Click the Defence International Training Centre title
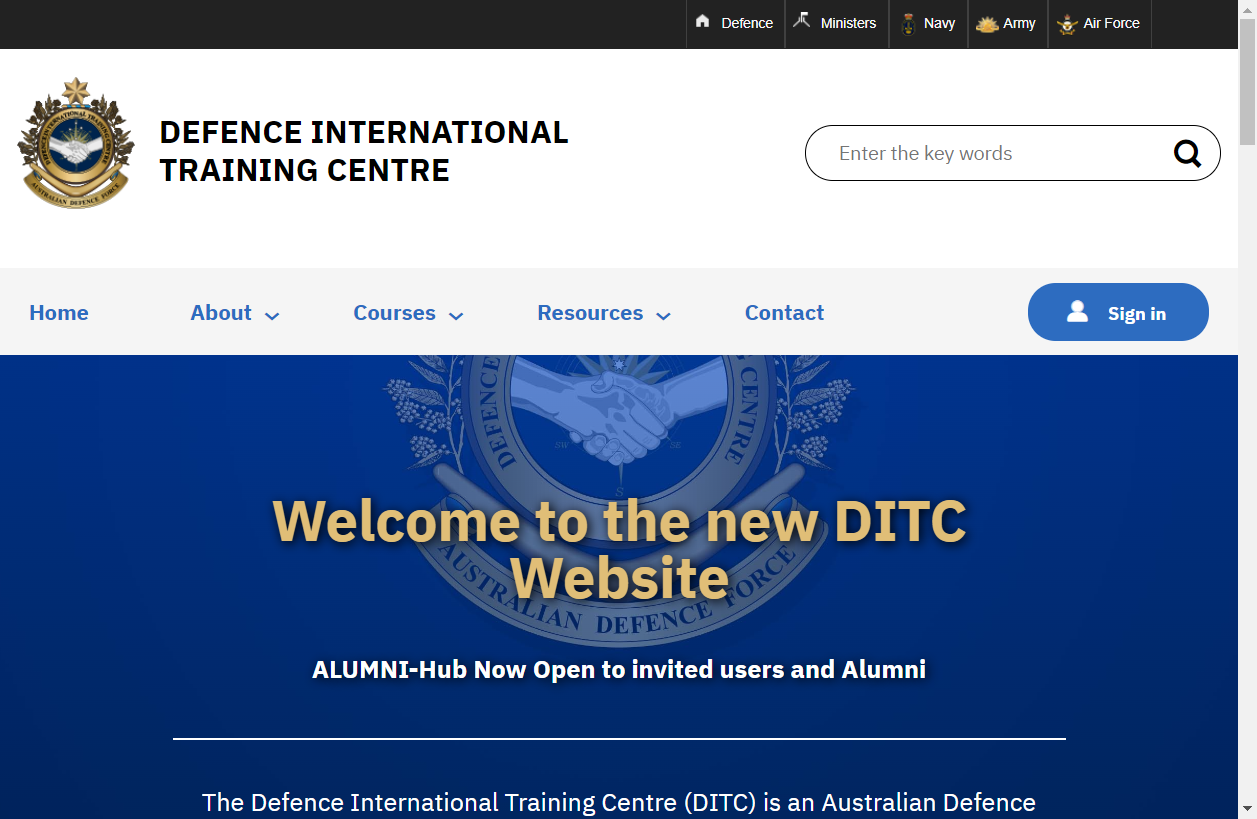This screenshot has height=819, width=1257. point(364,151)
